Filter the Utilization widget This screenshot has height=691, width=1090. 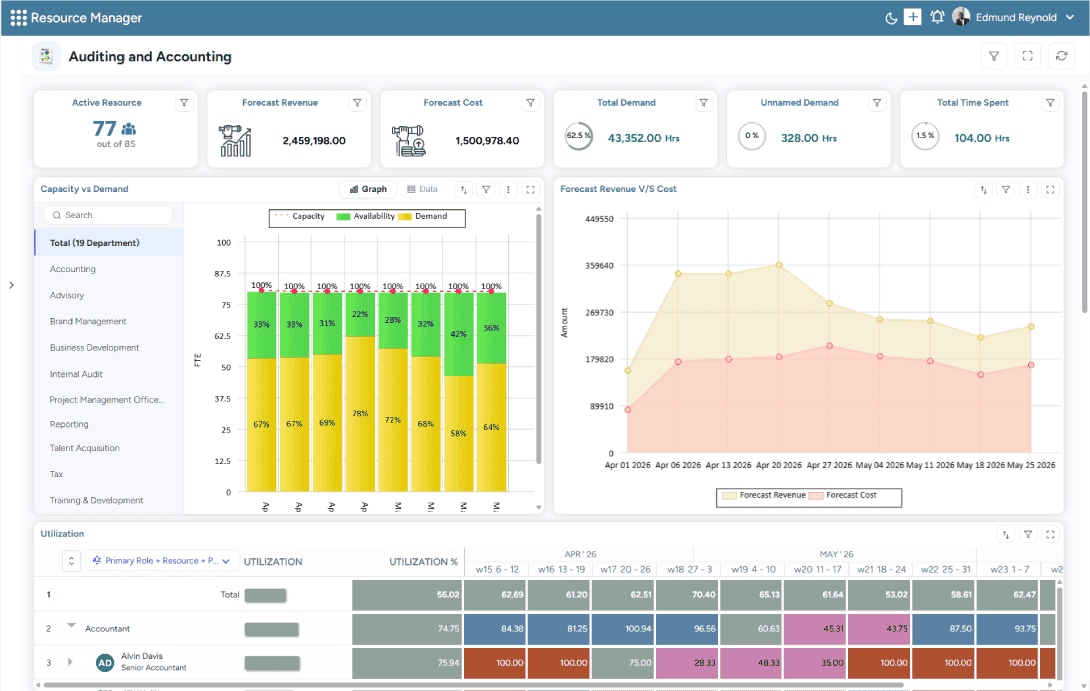1028,535
